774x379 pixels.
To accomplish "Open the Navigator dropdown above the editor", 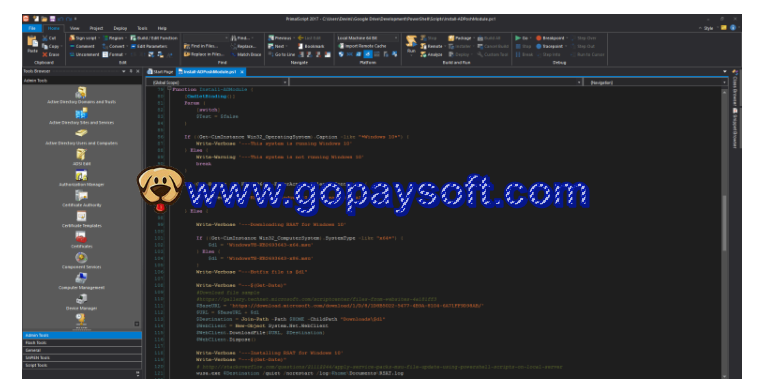I will 656,82.
